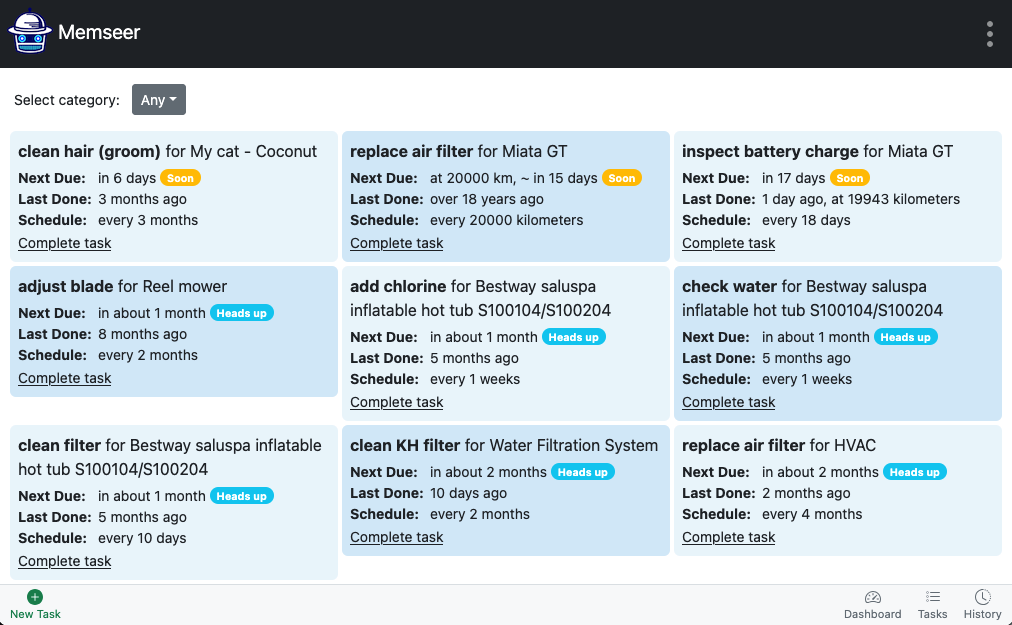Complete task for clean filter hot tub
1012x625 pixels.
pyautogui.click(x=65, y=561)
